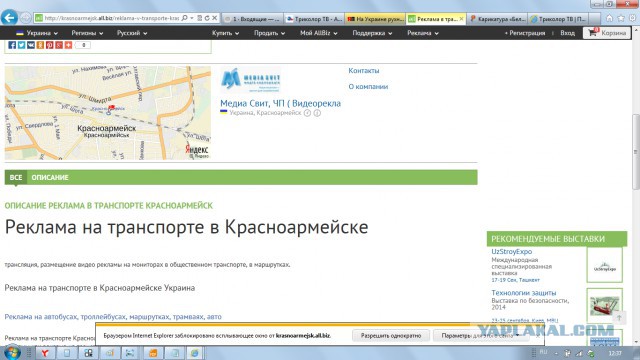Open compatibility view icon in address bar
This screenshot has height=360, width=640.
(x=200, y=18)
